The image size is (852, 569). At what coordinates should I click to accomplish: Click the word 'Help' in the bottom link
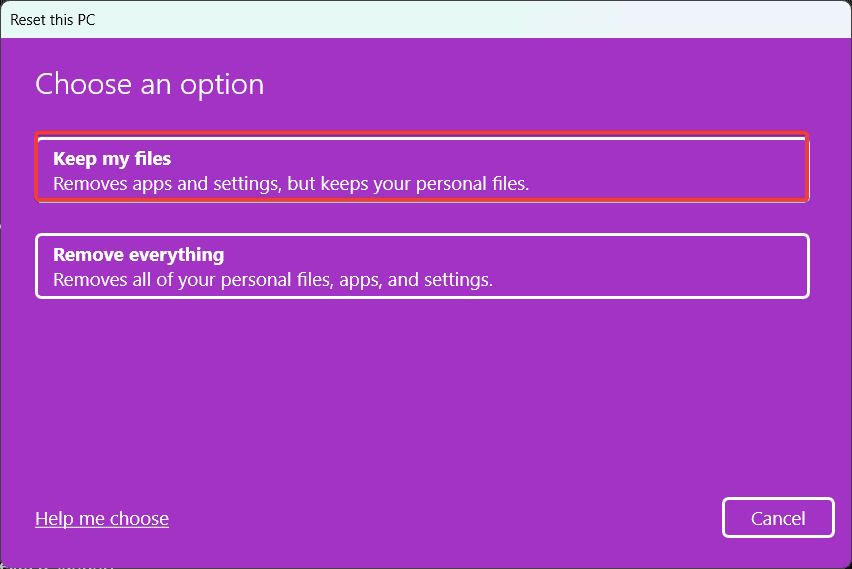point(53,518)
